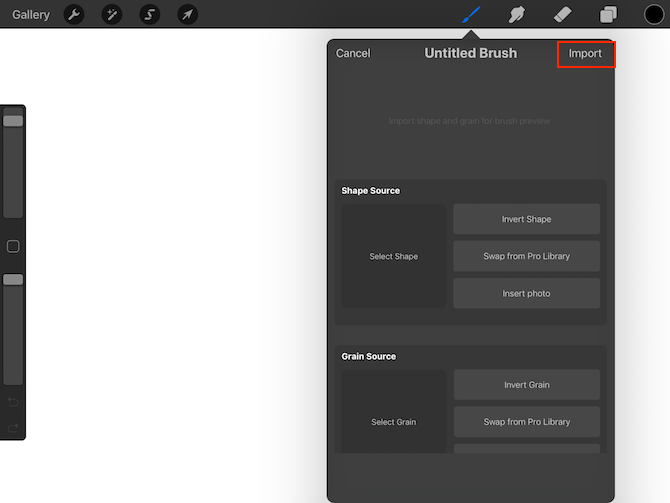Open the Layers panel
The height and width of the screenshot is (503, 670).
coord(608,14)
